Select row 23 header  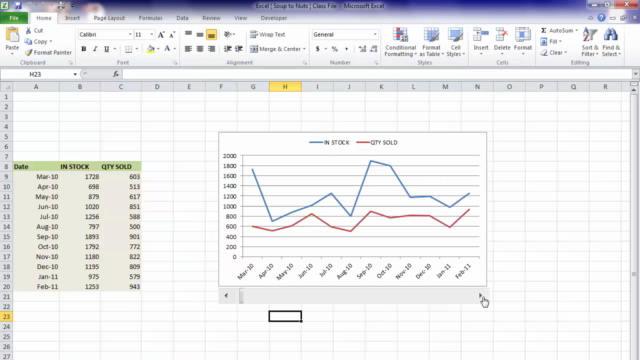click(6, 317)
